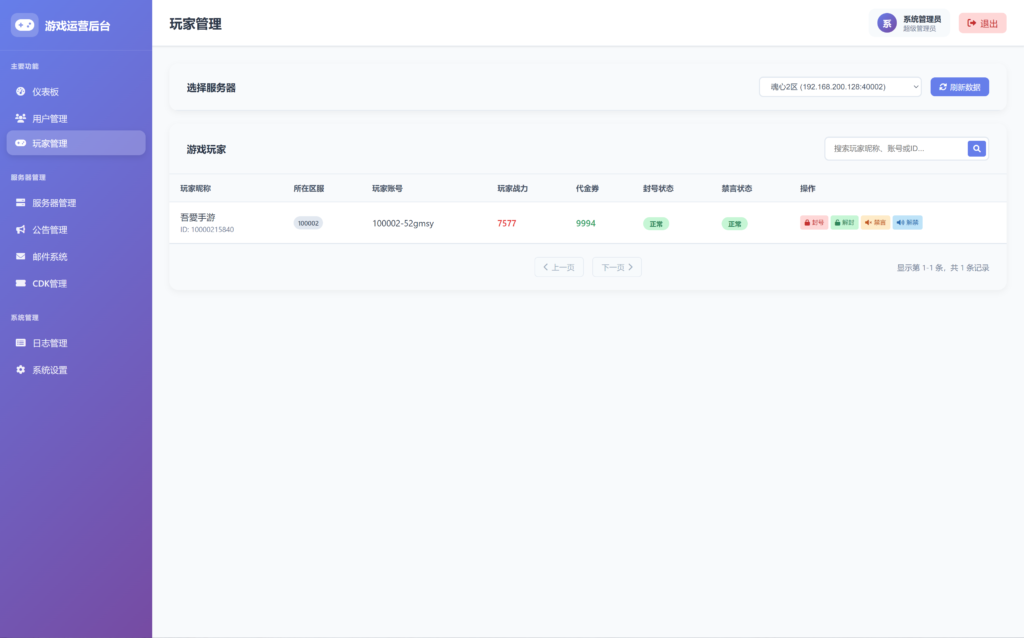
Task: Click the 退出 logout button
Action: pos(982,23)
